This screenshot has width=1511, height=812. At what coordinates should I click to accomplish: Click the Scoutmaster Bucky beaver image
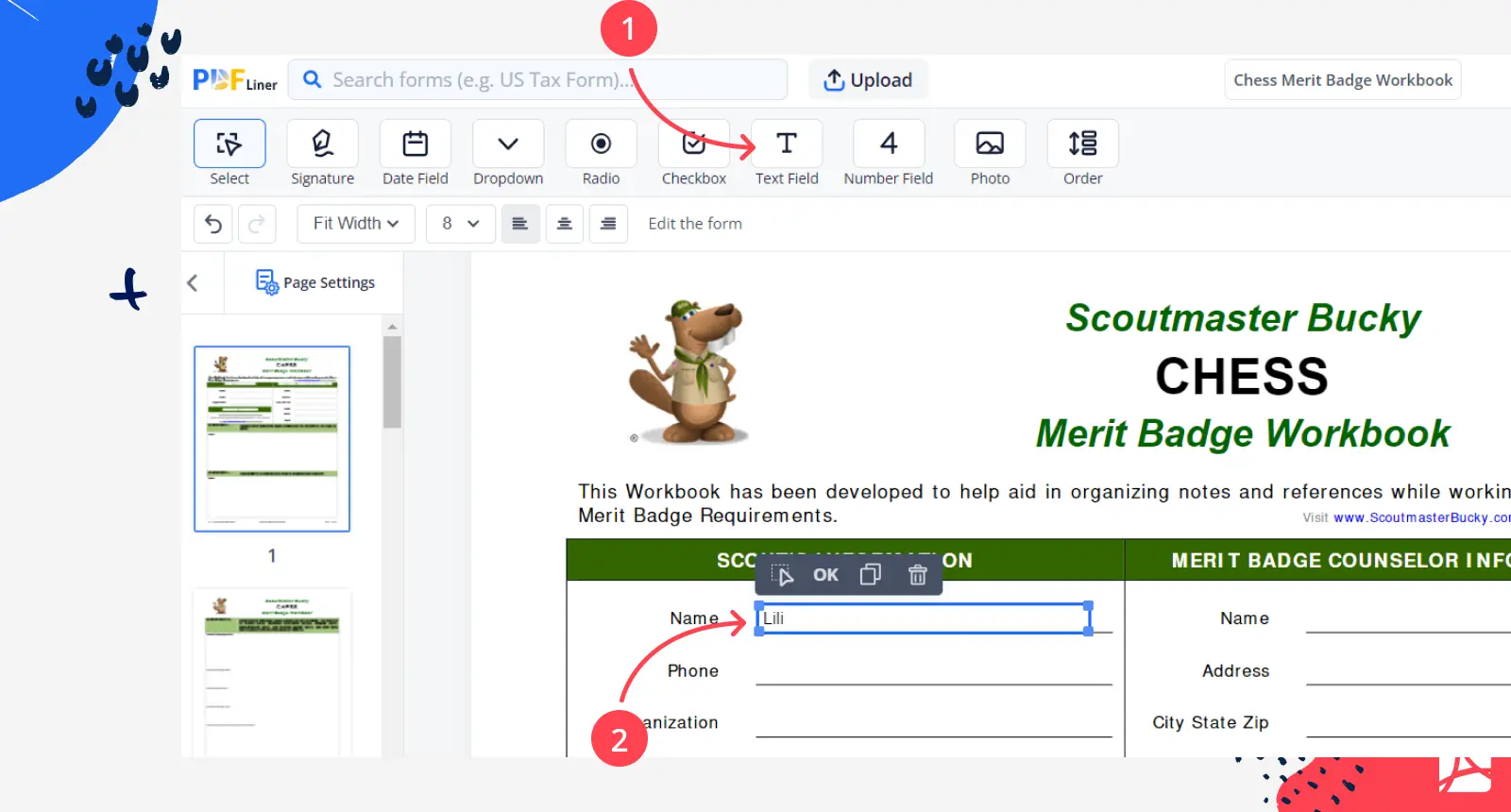point(688,372)
